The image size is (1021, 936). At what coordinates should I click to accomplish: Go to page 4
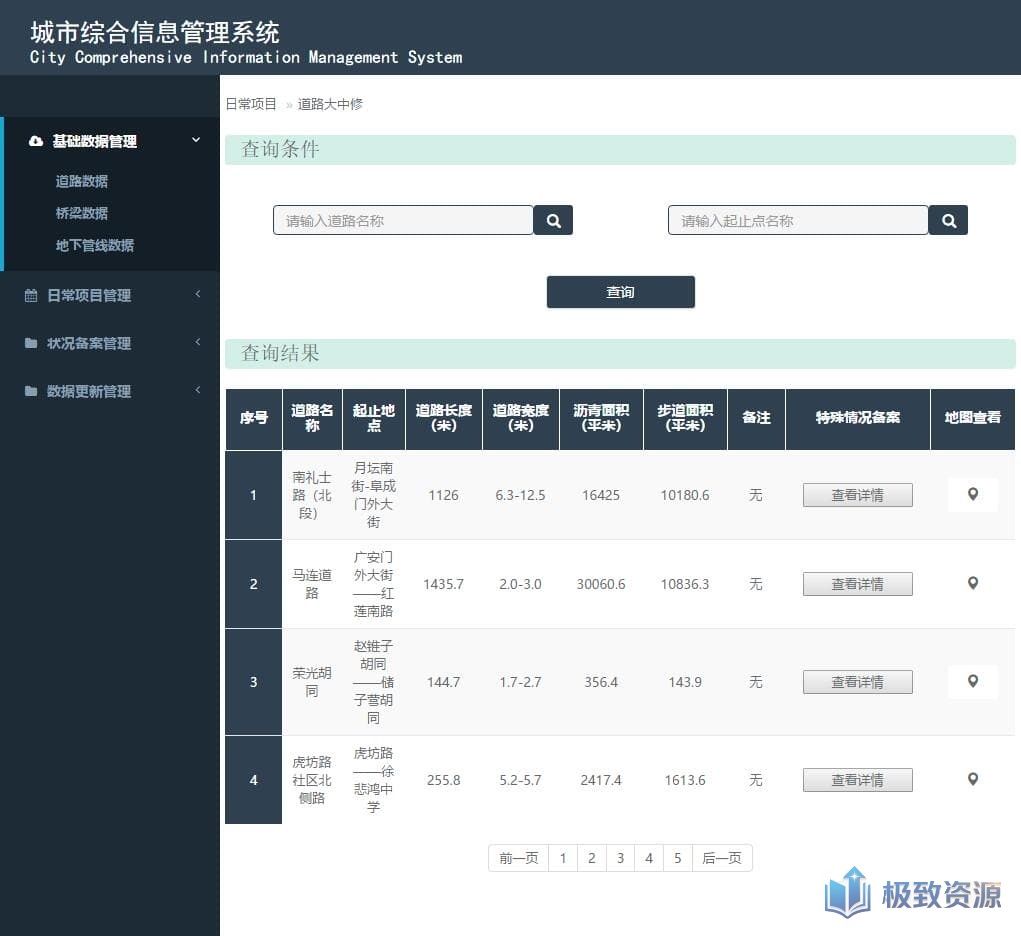coord(649,858)
